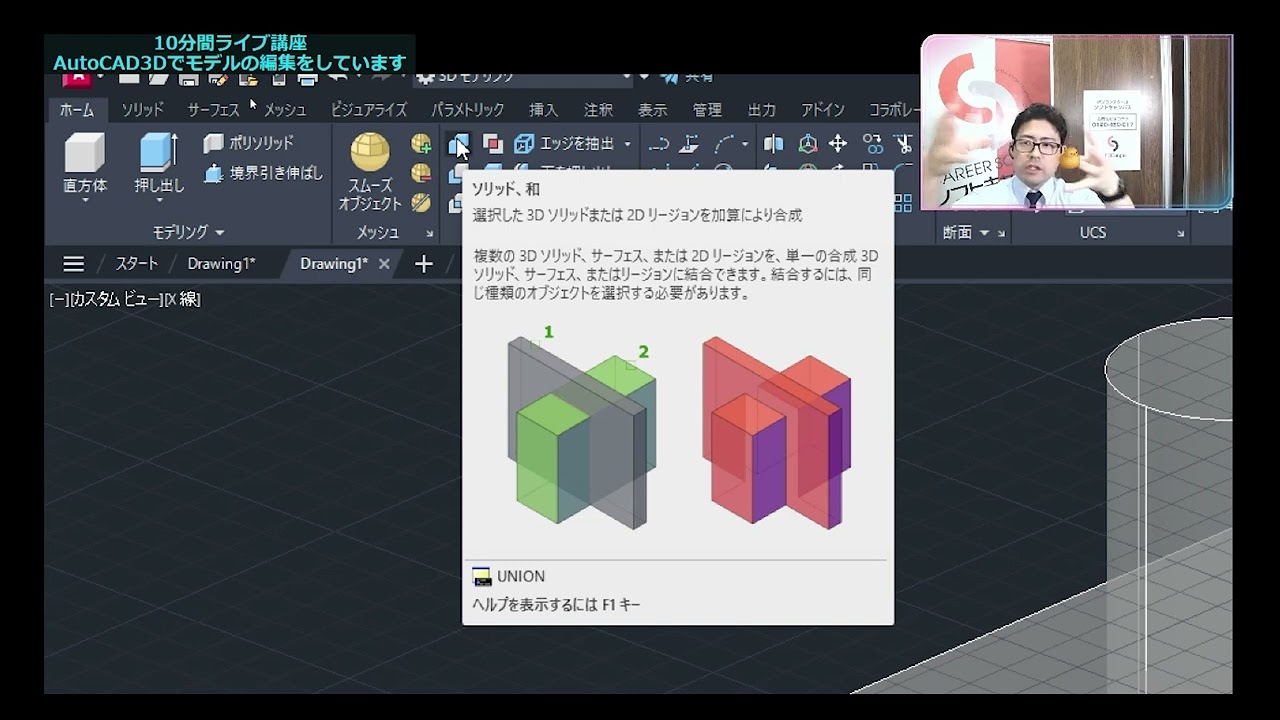Select the エッジを抽出 (extract edges) tool

565,144
